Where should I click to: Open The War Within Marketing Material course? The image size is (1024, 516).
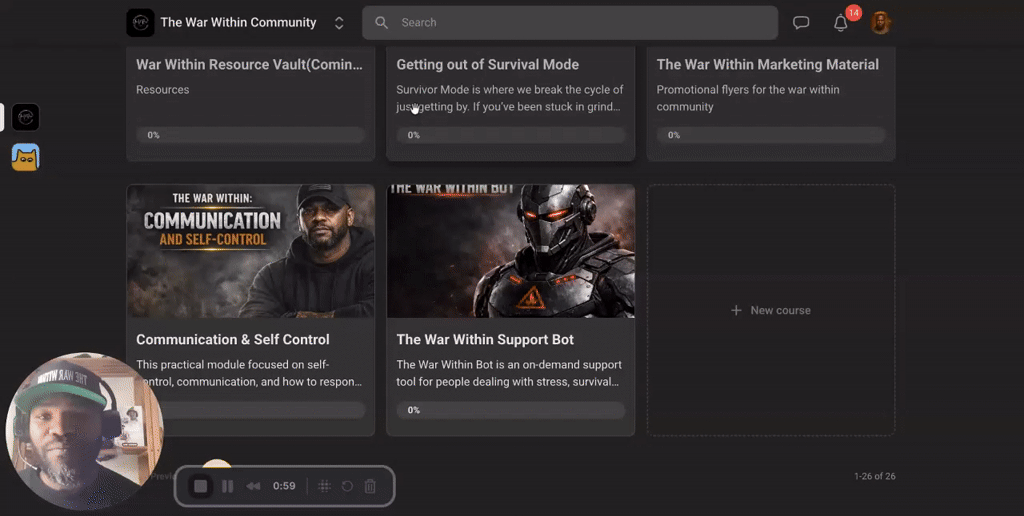tap(767, 65)
